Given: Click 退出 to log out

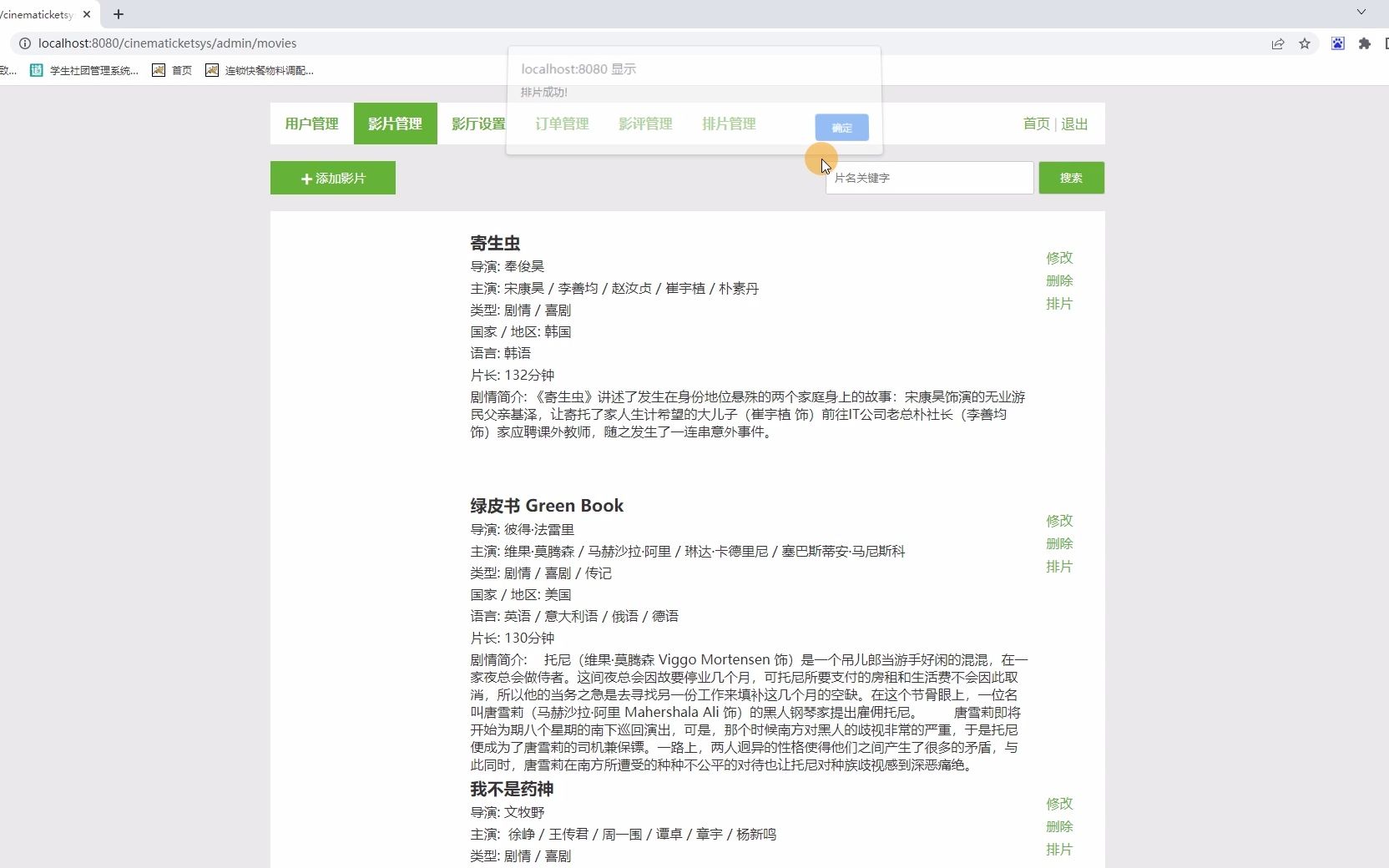Looking at the screenshot, I should (1074, 124).
